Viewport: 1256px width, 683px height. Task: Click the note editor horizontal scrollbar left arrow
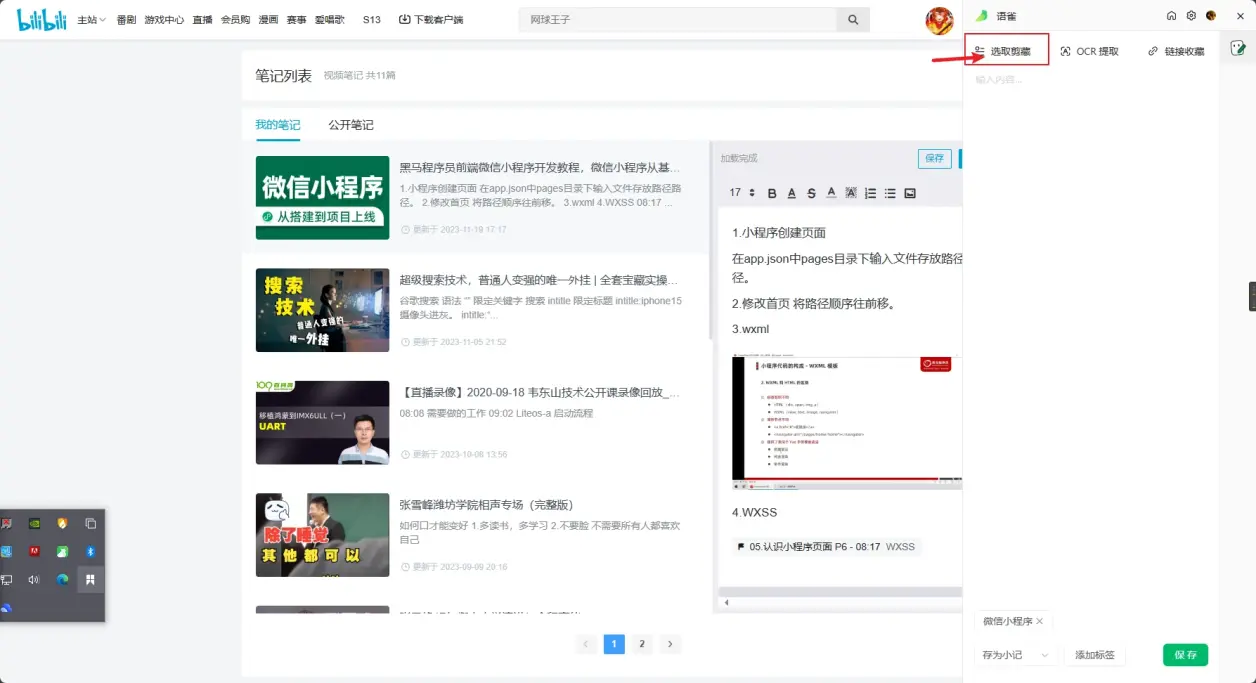(727, 603)
